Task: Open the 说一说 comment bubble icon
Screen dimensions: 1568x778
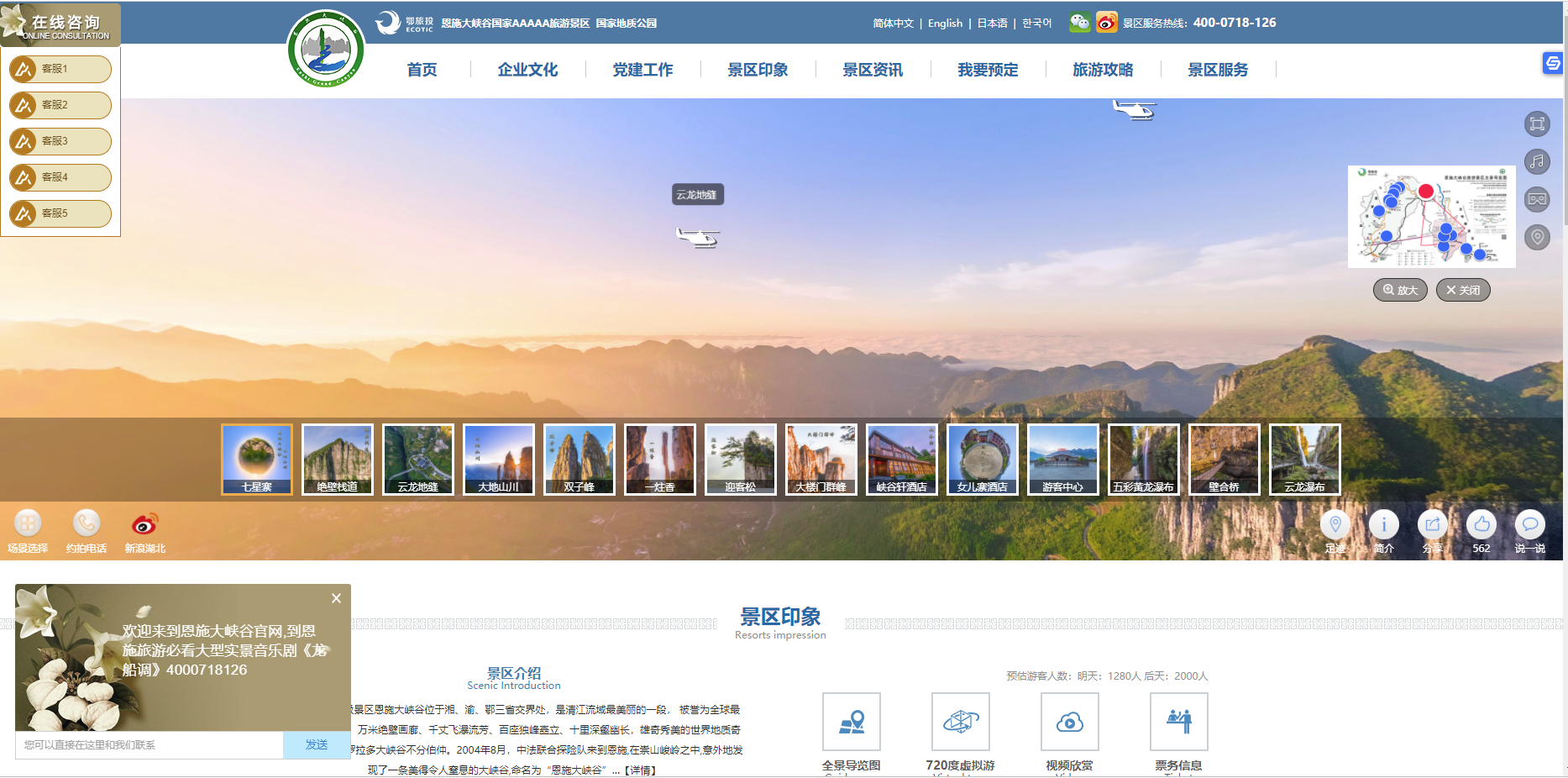Action: pyautogui.click(x=1530, y=525)
